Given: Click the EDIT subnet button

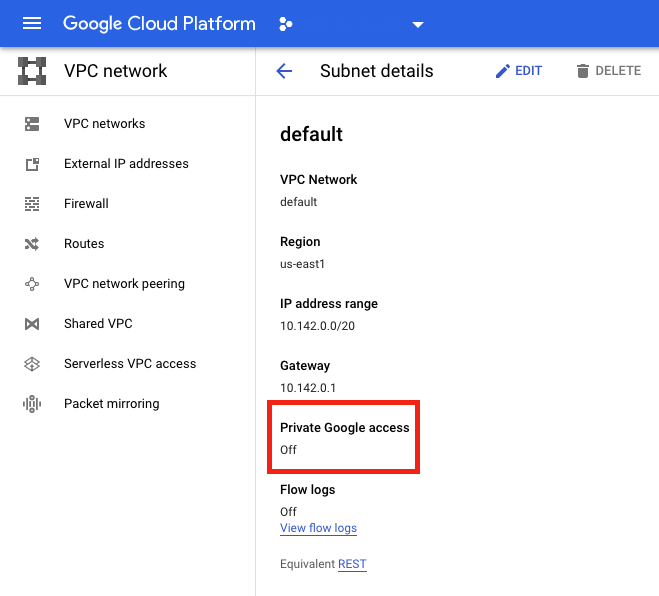Looking at the screenshot, I should [x=518, y=71].
